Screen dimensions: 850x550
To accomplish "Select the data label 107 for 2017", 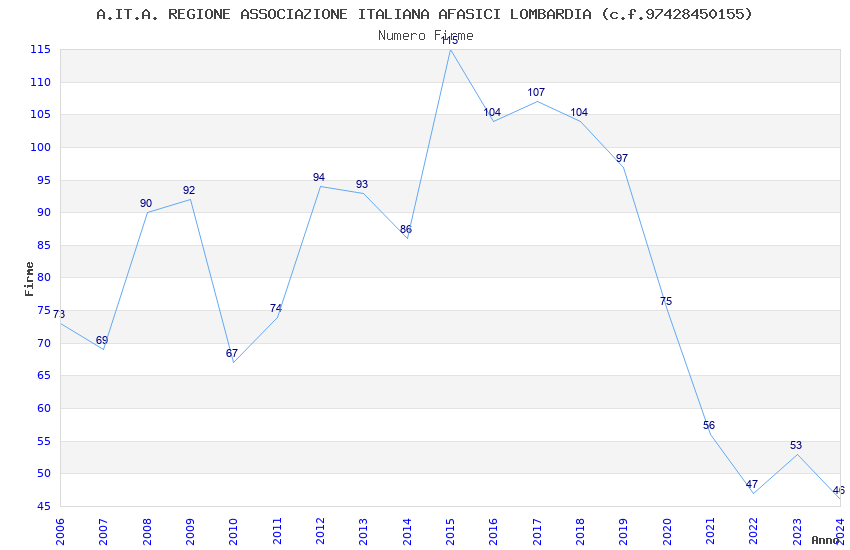I will point(536,92).
